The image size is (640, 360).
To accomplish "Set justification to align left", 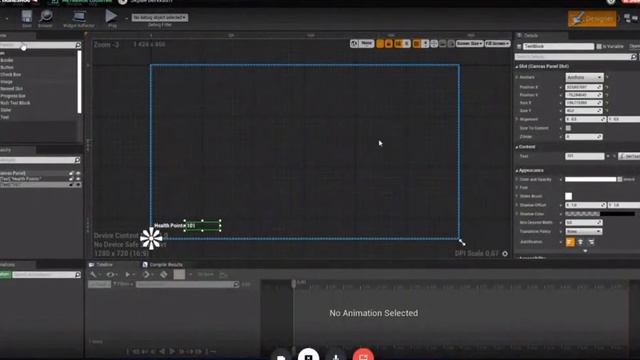I will tap(570, 242).
